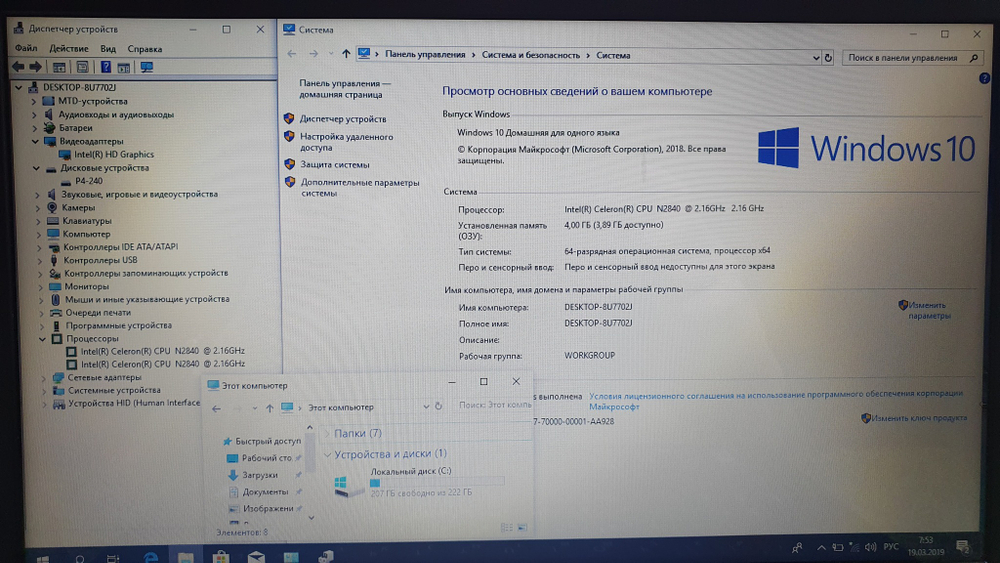
Task: Click the Help icon in Device Manager toolbar
Action: (105, 67)
